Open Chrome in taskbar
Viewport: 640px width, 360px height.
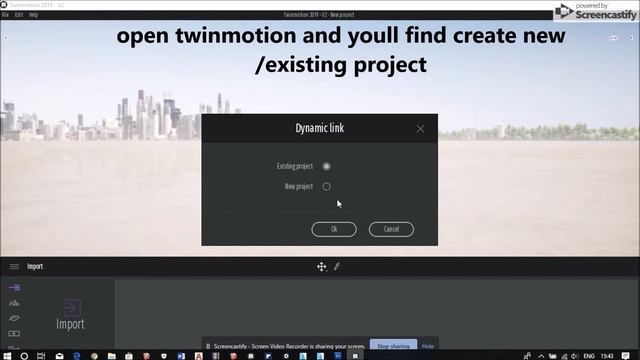[x=94, y=356]
